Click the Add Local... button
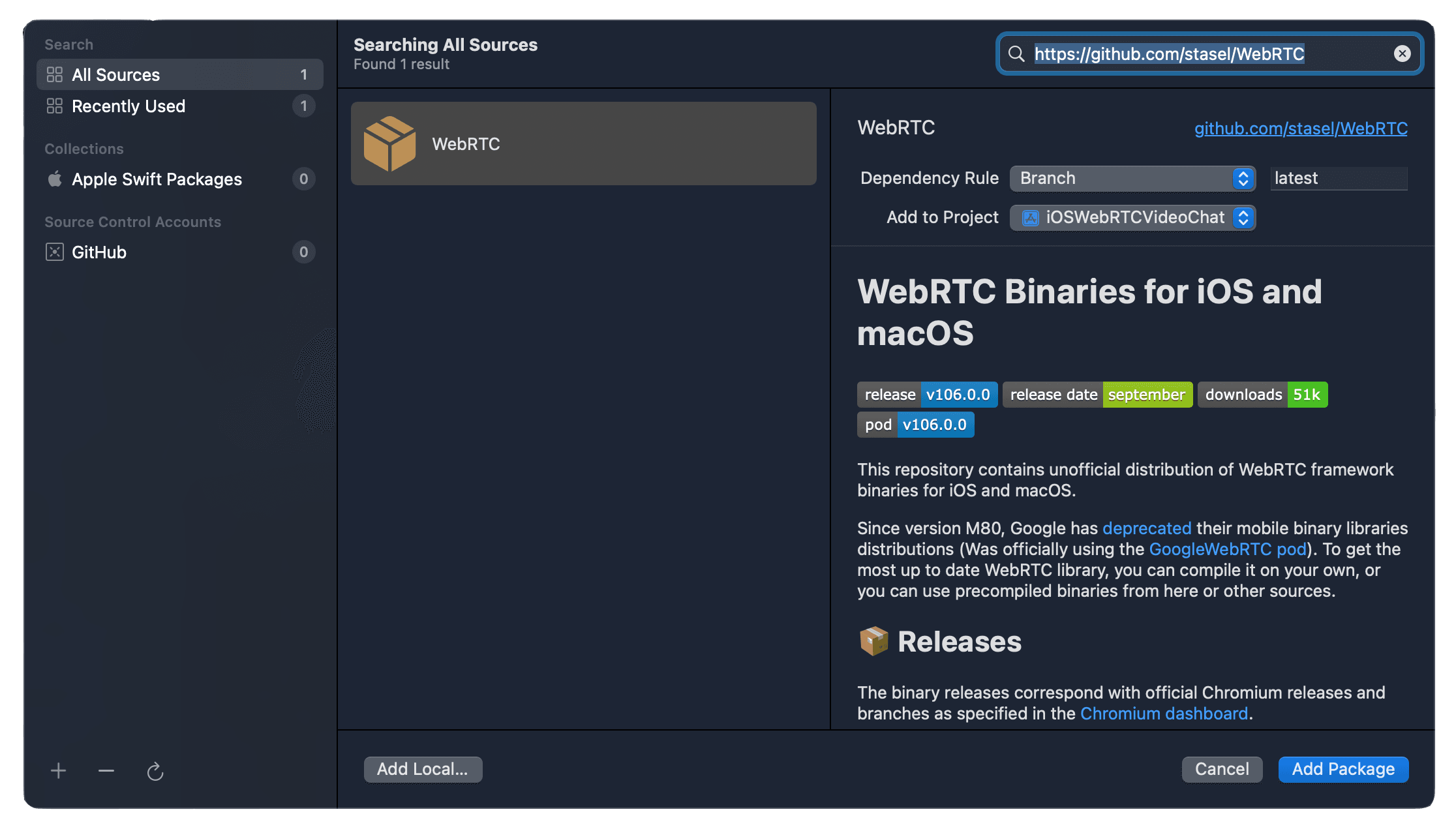Viewport: 1456px width, 831px height. (423, 769)
